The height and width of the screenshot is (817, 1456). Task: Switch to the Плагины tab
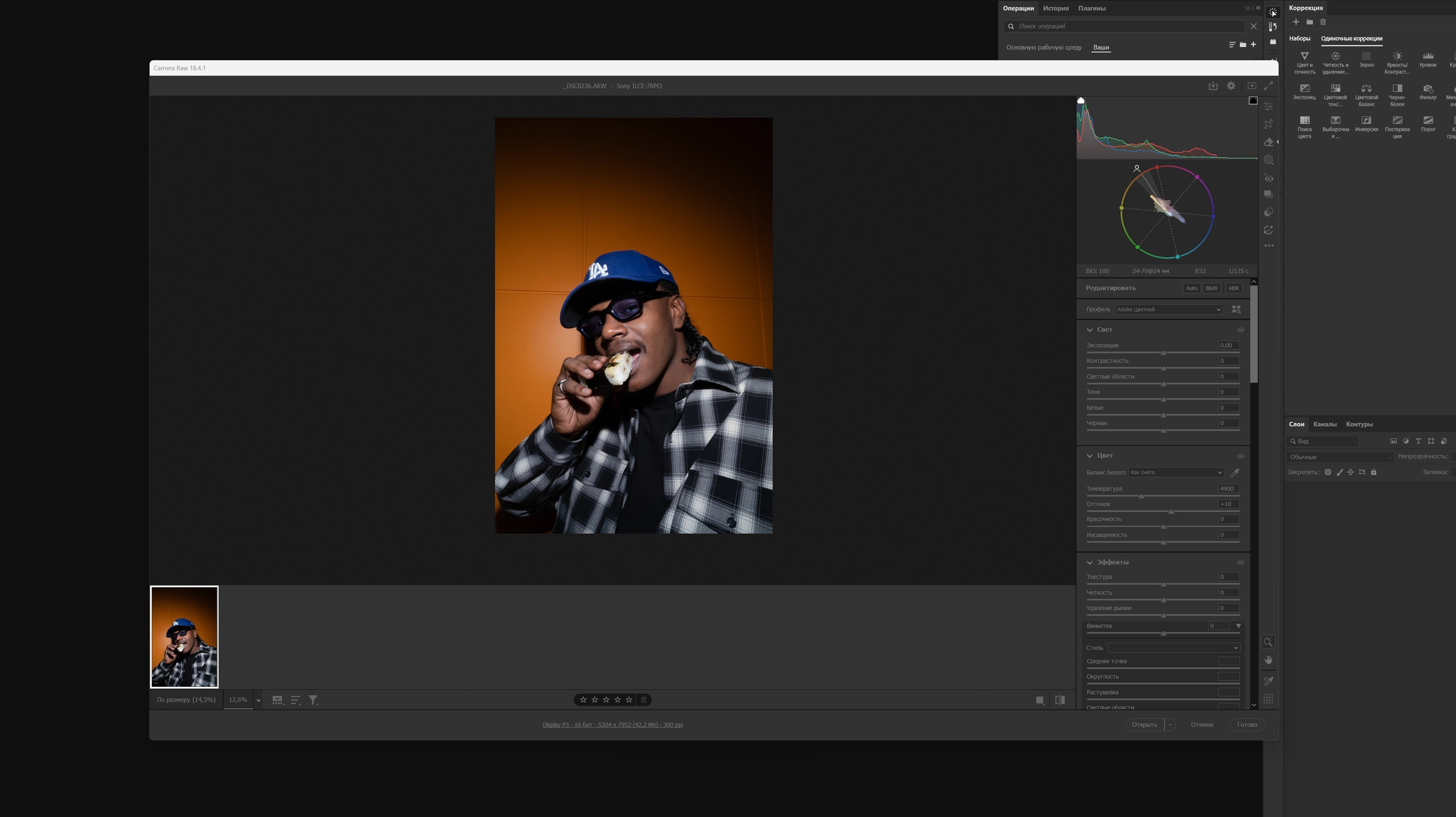pos(1091,8)
